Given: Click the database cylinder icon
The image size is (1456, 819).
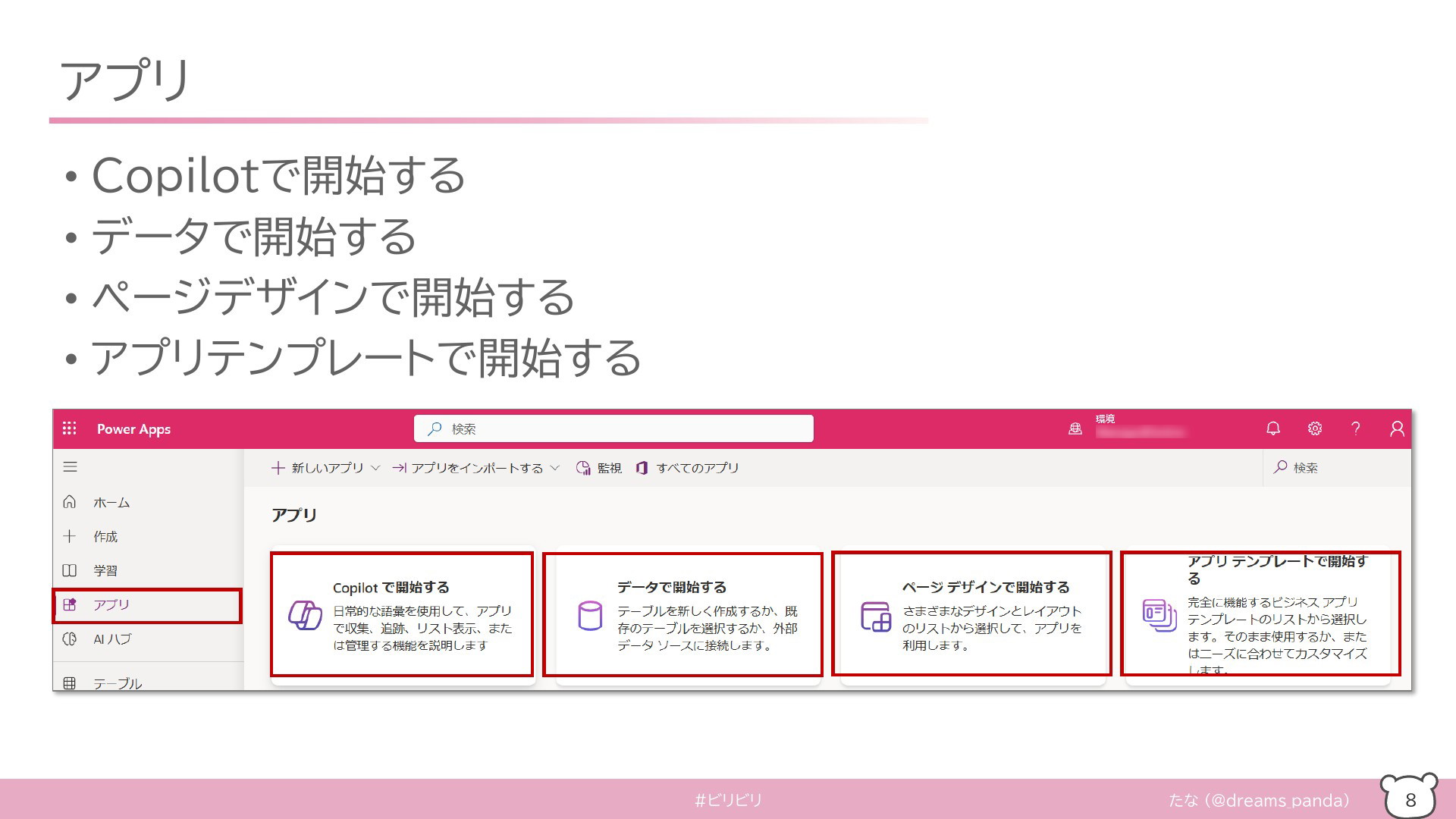Looking at the screenshot, I should click(x=590, y=616).
